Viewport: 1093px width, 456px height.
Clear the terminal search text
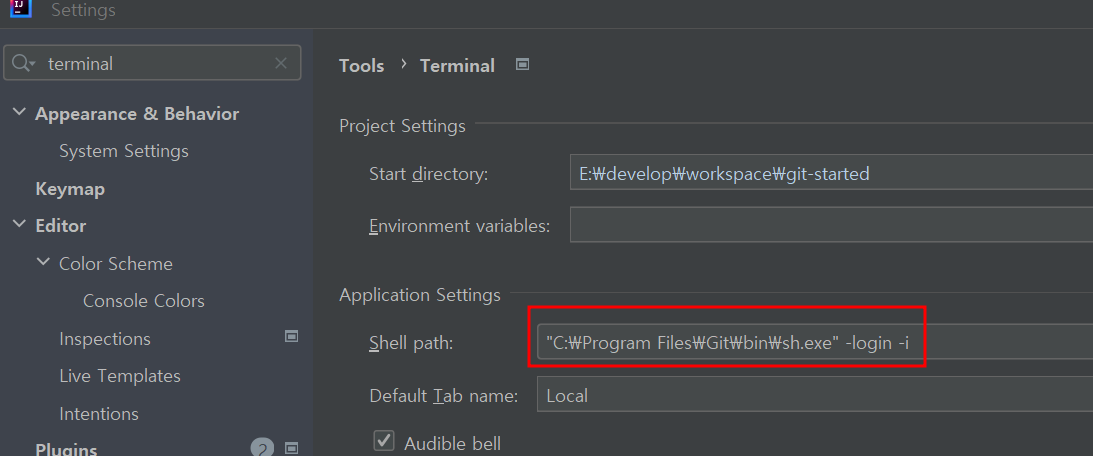tap(281, 64)
